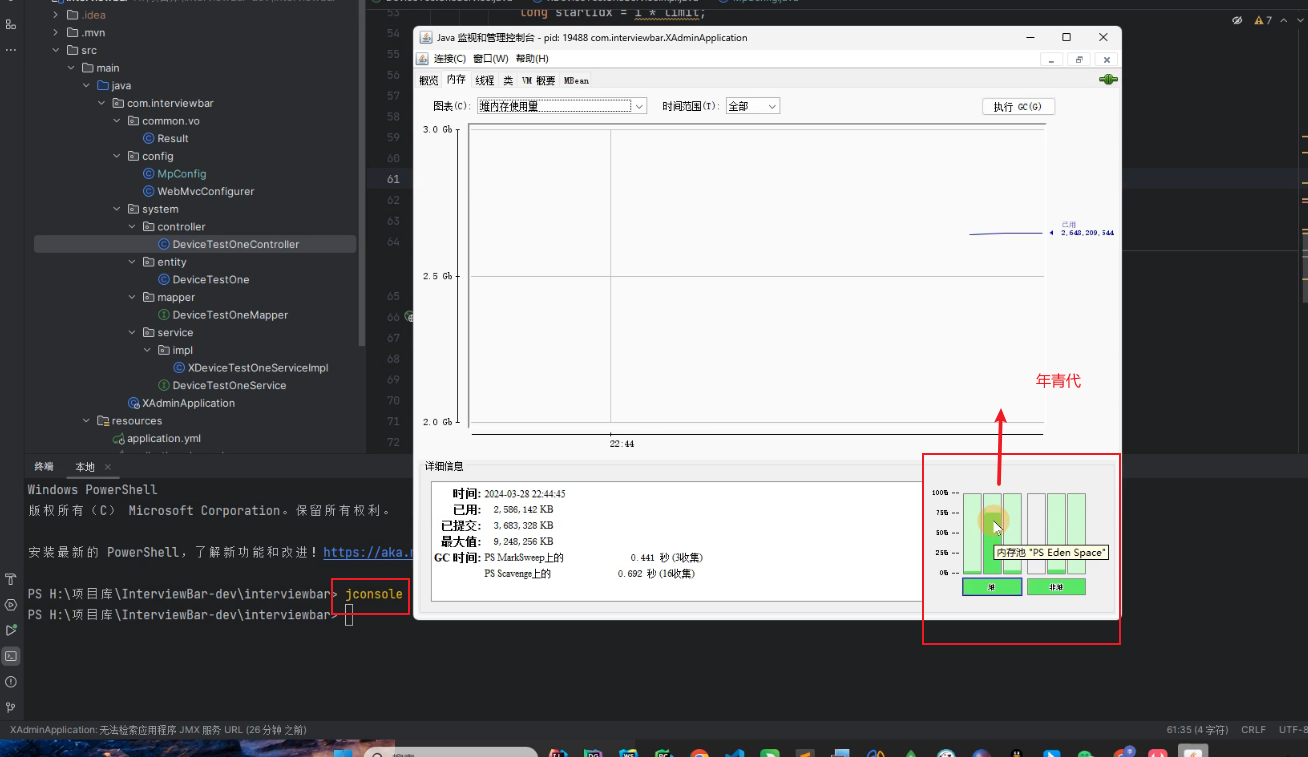Collapse the system package
Viewport: 1308px width, 757px height.
click(117, 209)
